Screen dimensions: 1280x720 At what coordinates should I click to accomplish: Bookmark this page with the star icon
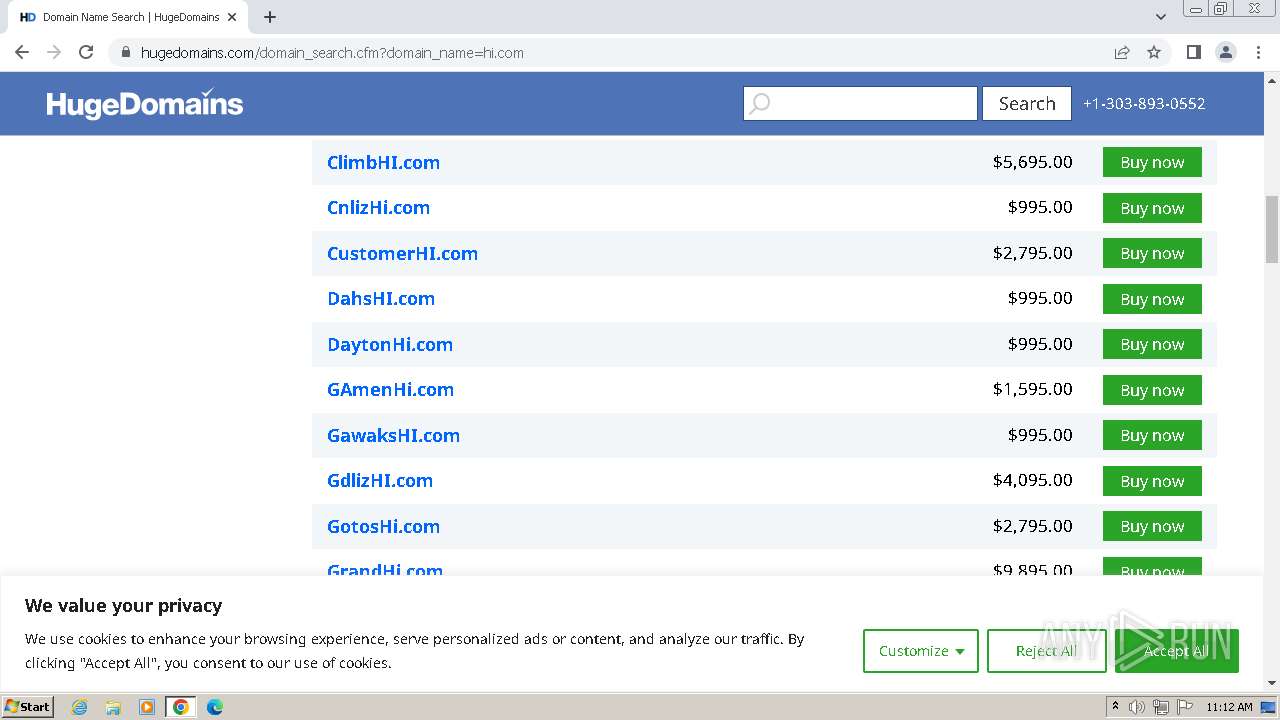1154,53
